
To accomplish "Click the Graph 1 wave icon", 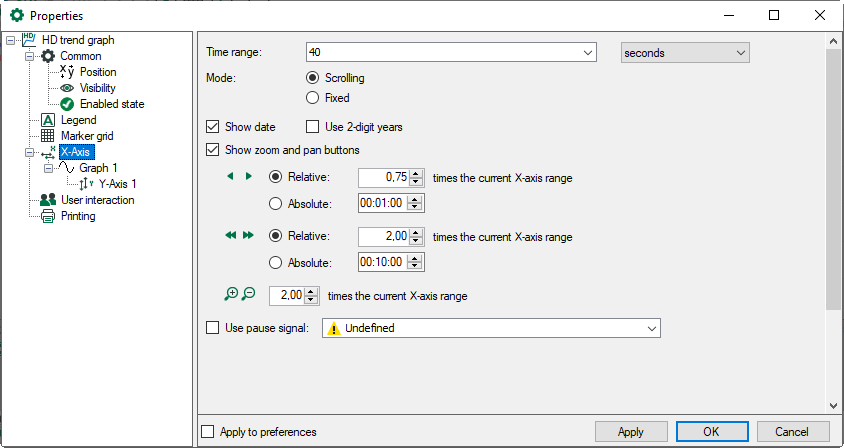I will coord(66,168).
